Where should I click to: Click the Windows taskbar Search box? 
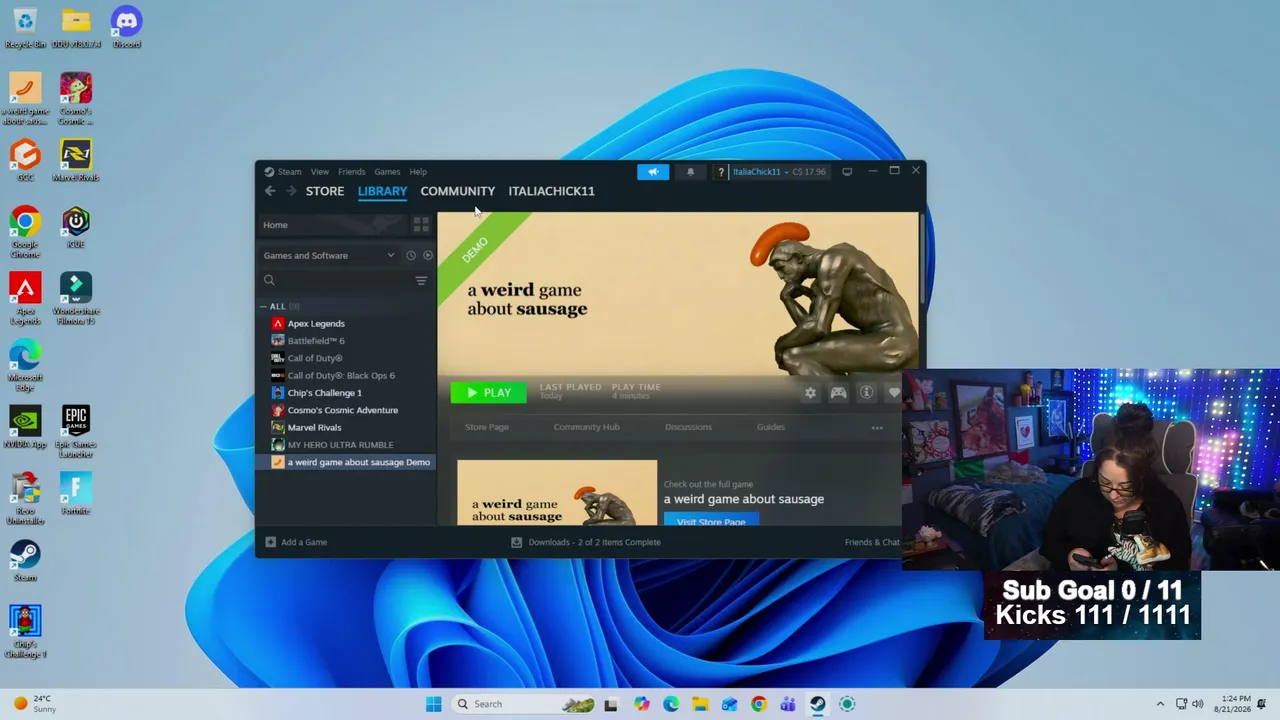[x=521, y=704]
